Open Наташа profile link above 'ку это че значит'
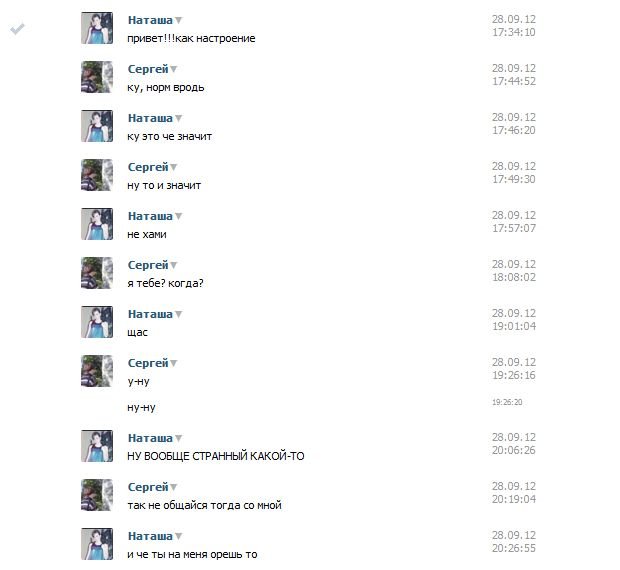Image resolution: width=620 pixels, height=570 pixels. pos(150,118)
